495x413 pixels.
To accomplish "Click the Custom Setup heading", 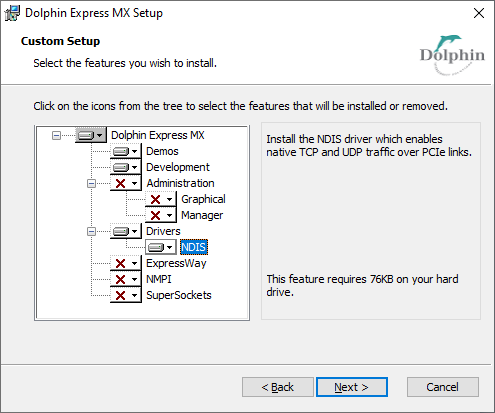I will pyautogui.click(x=60, y=41).
